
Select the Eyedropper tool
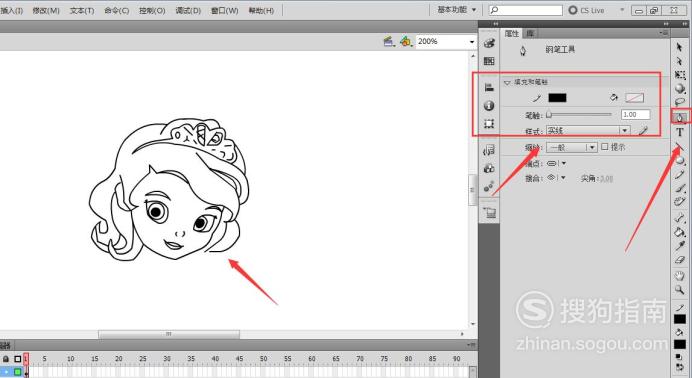[680, 246]
